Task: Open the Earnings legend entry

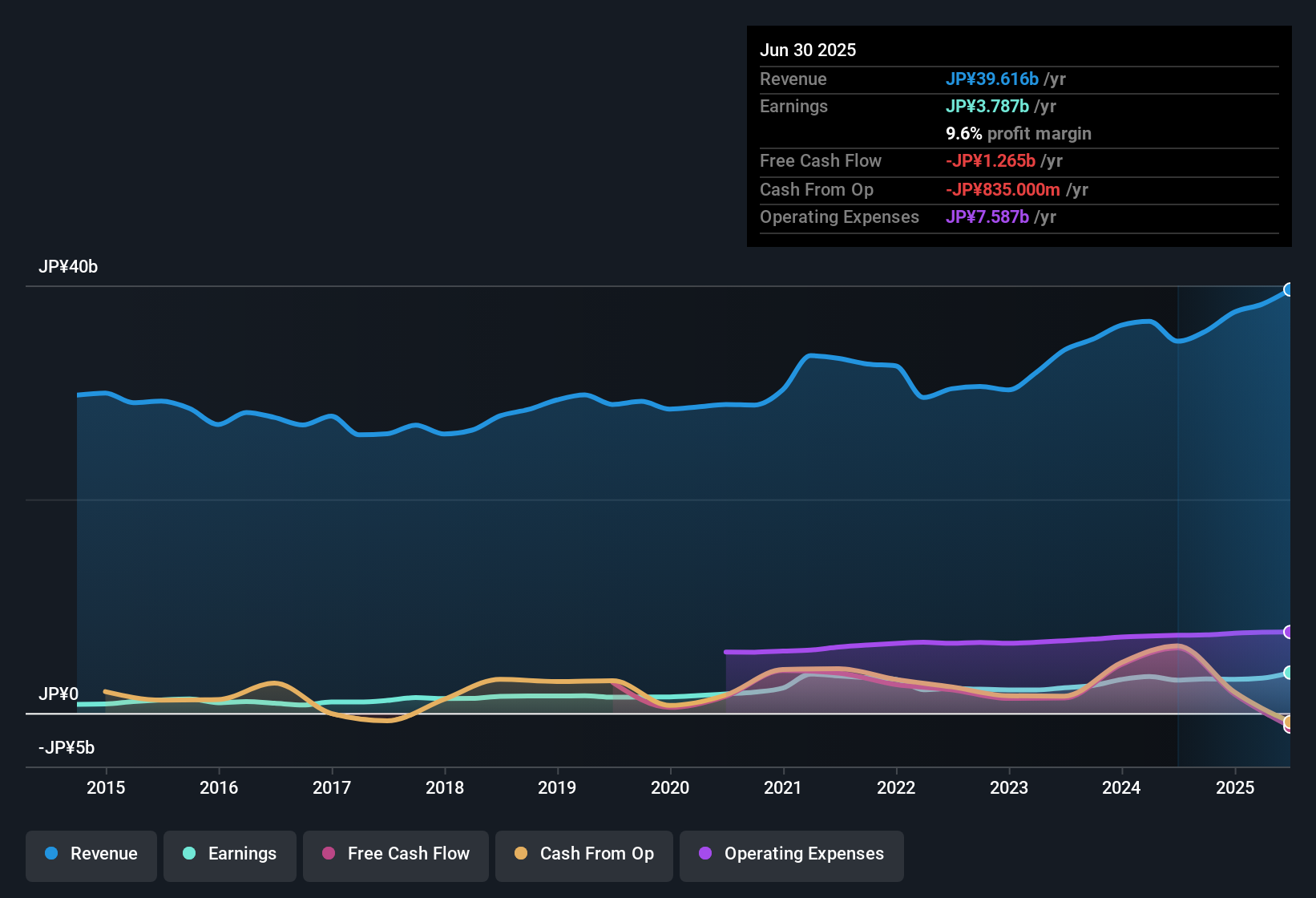Action: [x=229, y=854]
